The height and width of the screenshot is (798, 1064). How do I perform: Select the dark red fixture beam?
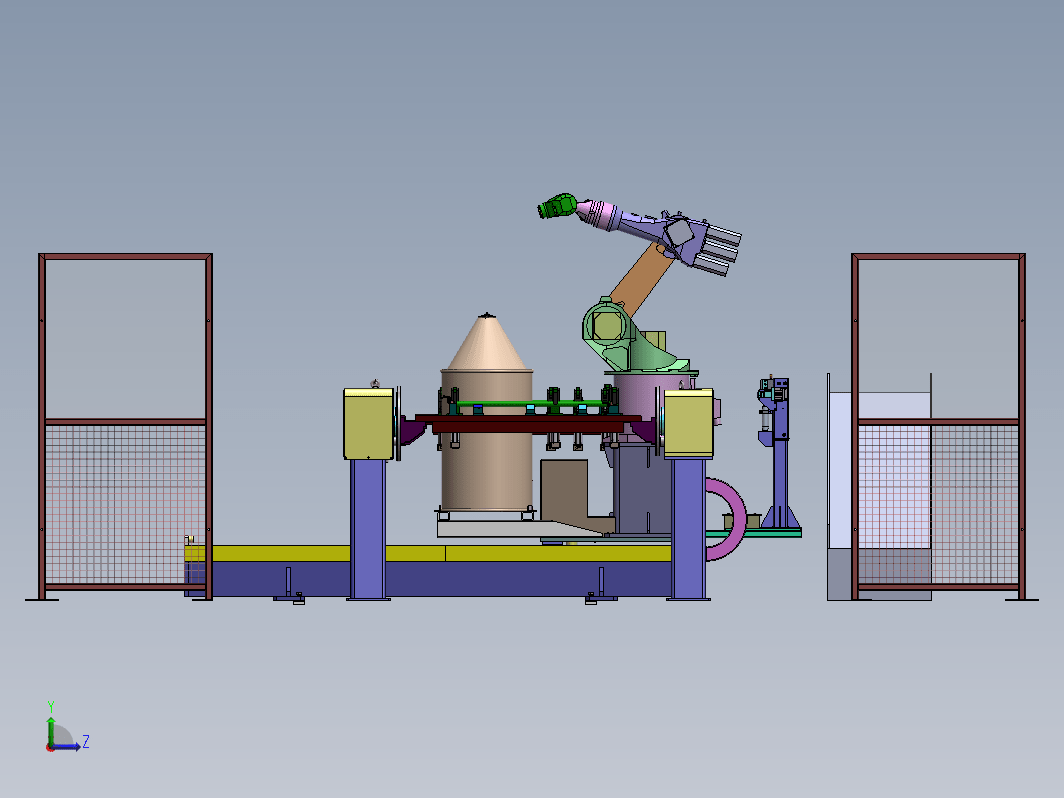click(528, 423)
